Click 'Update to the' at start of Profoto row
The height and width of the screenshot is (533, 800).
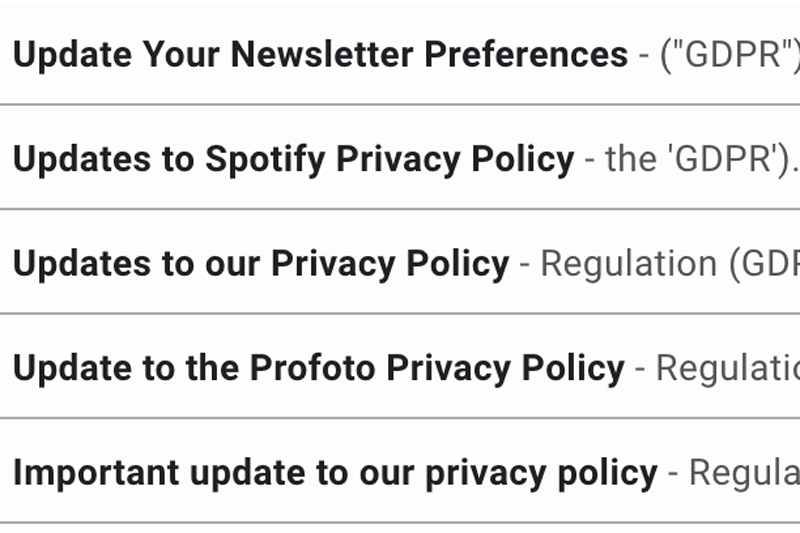pyautogui.click(x=125, y=368)
